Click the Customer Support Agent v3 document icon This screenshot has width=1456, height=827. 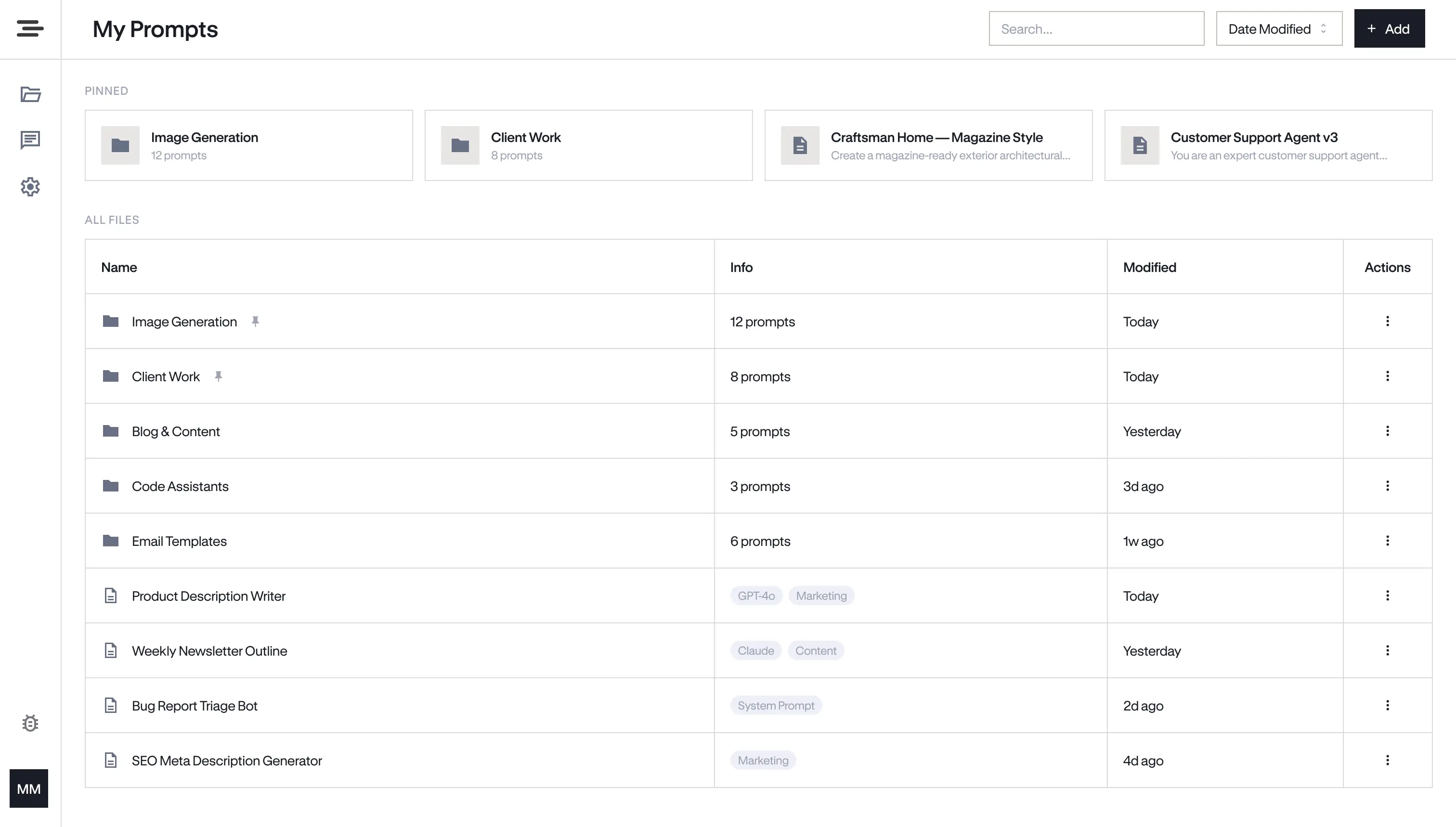(1140, 145)
